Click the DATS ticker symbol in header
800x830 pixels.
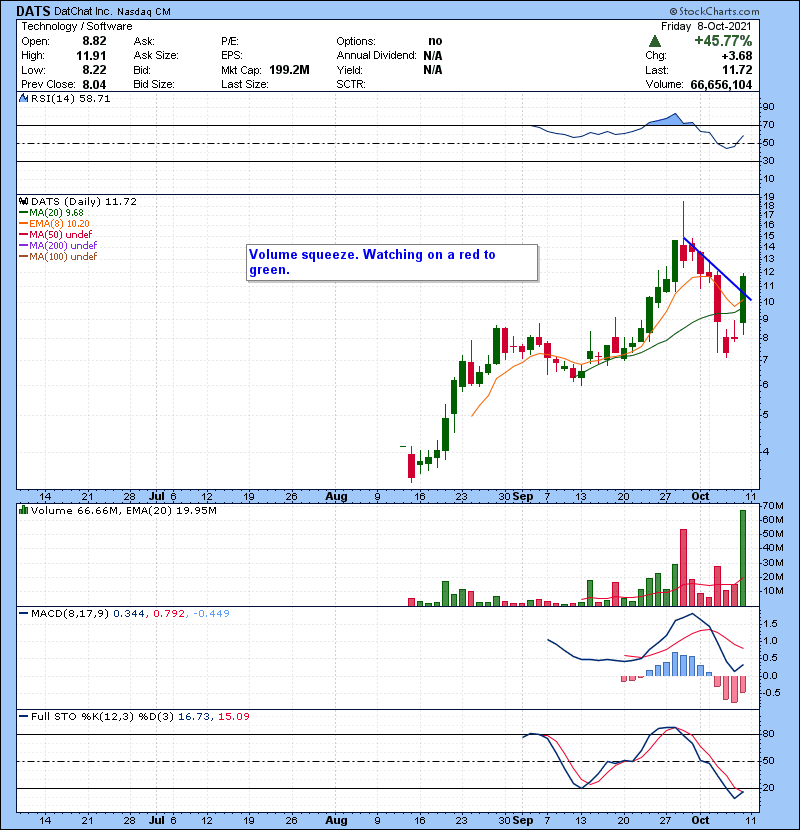(x=33, y=11)
